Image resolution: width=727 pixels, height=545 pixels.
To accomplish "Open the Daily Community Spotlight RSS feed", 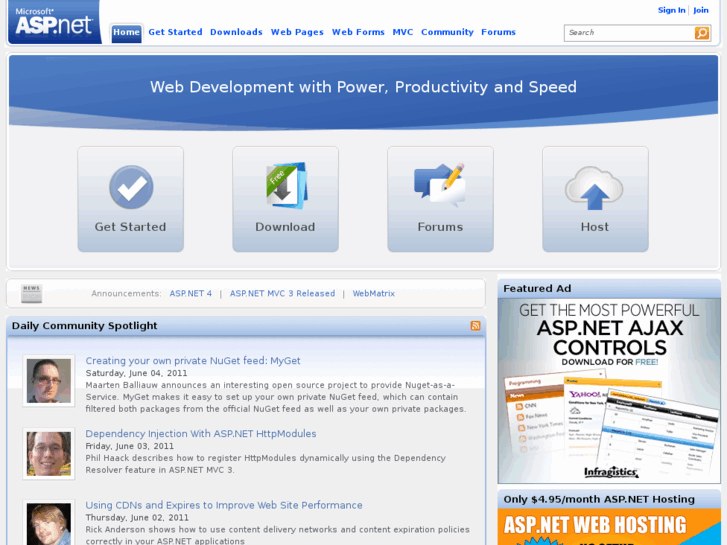I will 475,326.
